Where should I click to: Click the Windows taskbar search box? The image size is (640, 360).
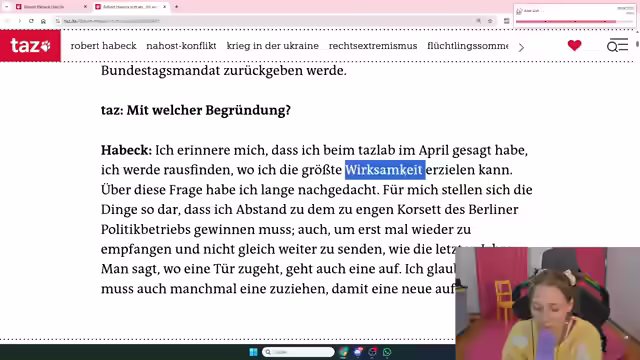tap(298, 352)
